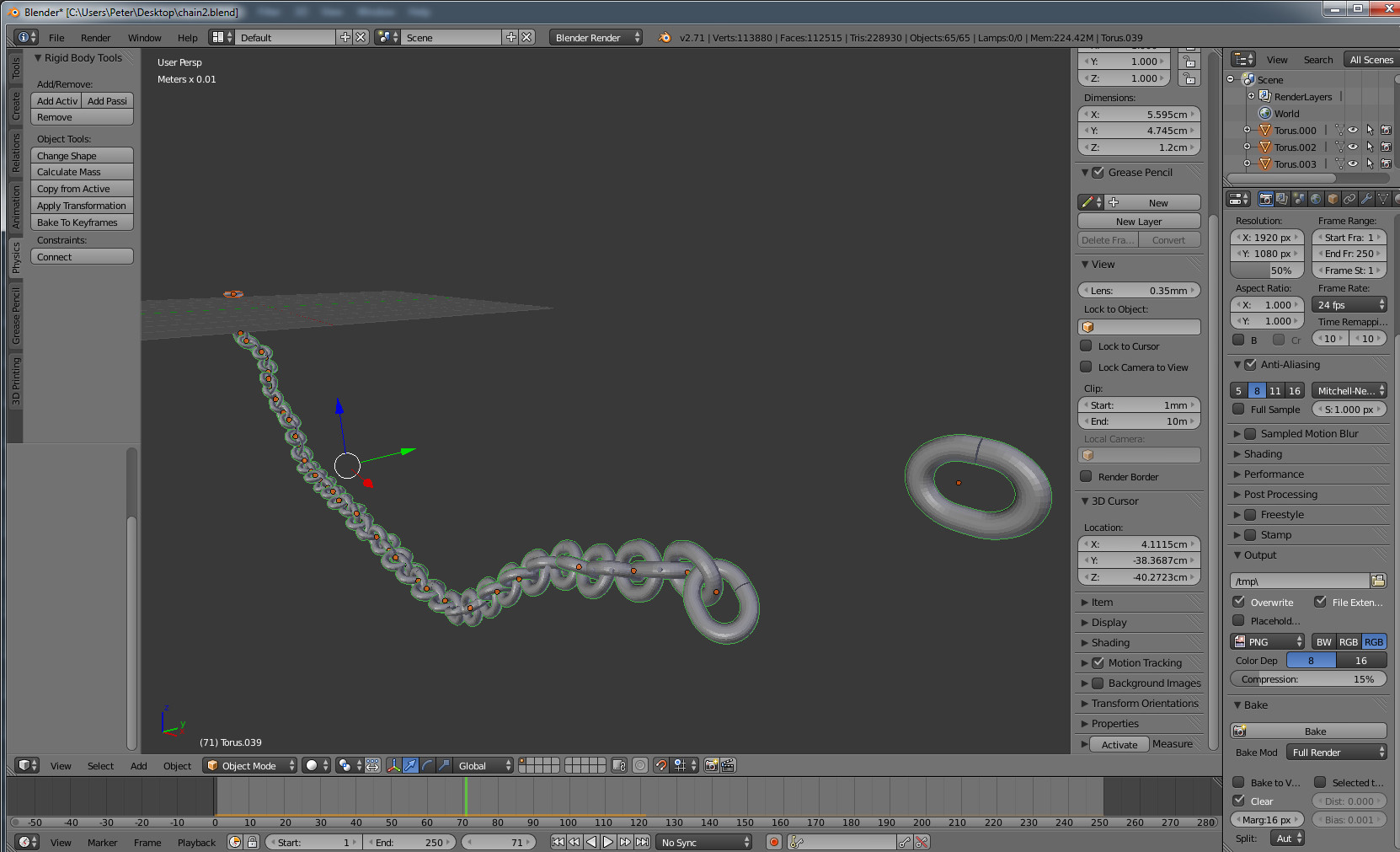The image size is (1400, 852).
Task: Select the translate manipulator arrow icon
Action: pyautogui.click(x=410, y=765)
